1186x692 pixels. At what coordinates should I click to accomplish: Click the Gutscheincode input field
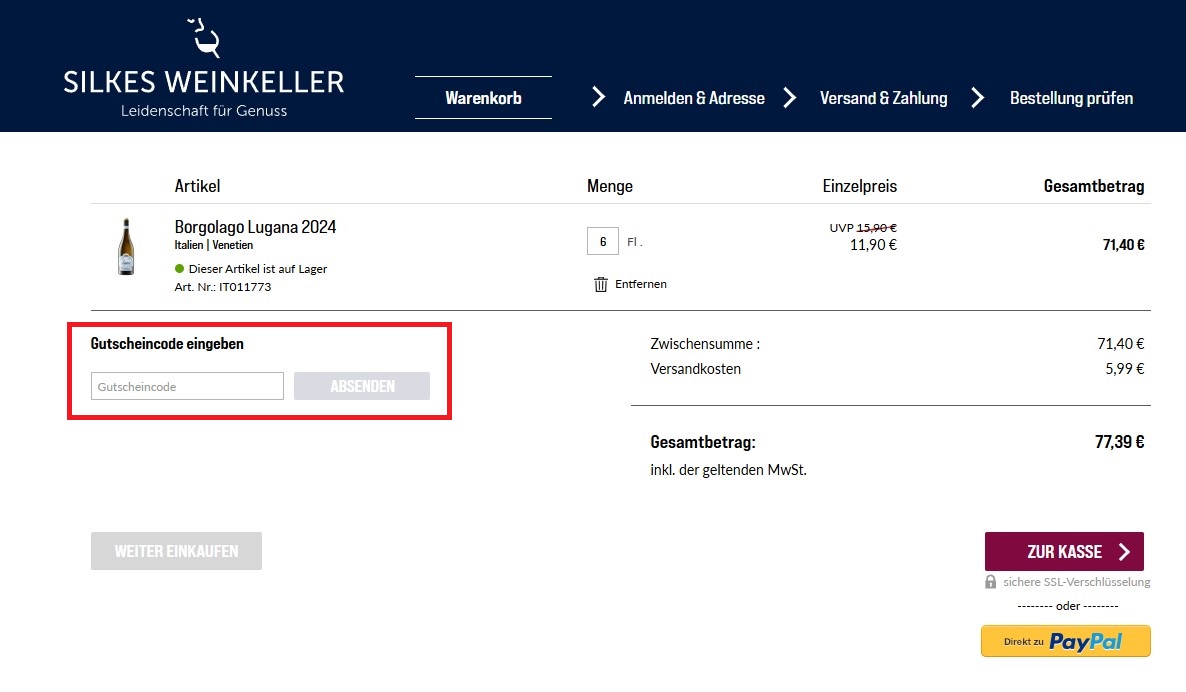click(x=188, y=386)
